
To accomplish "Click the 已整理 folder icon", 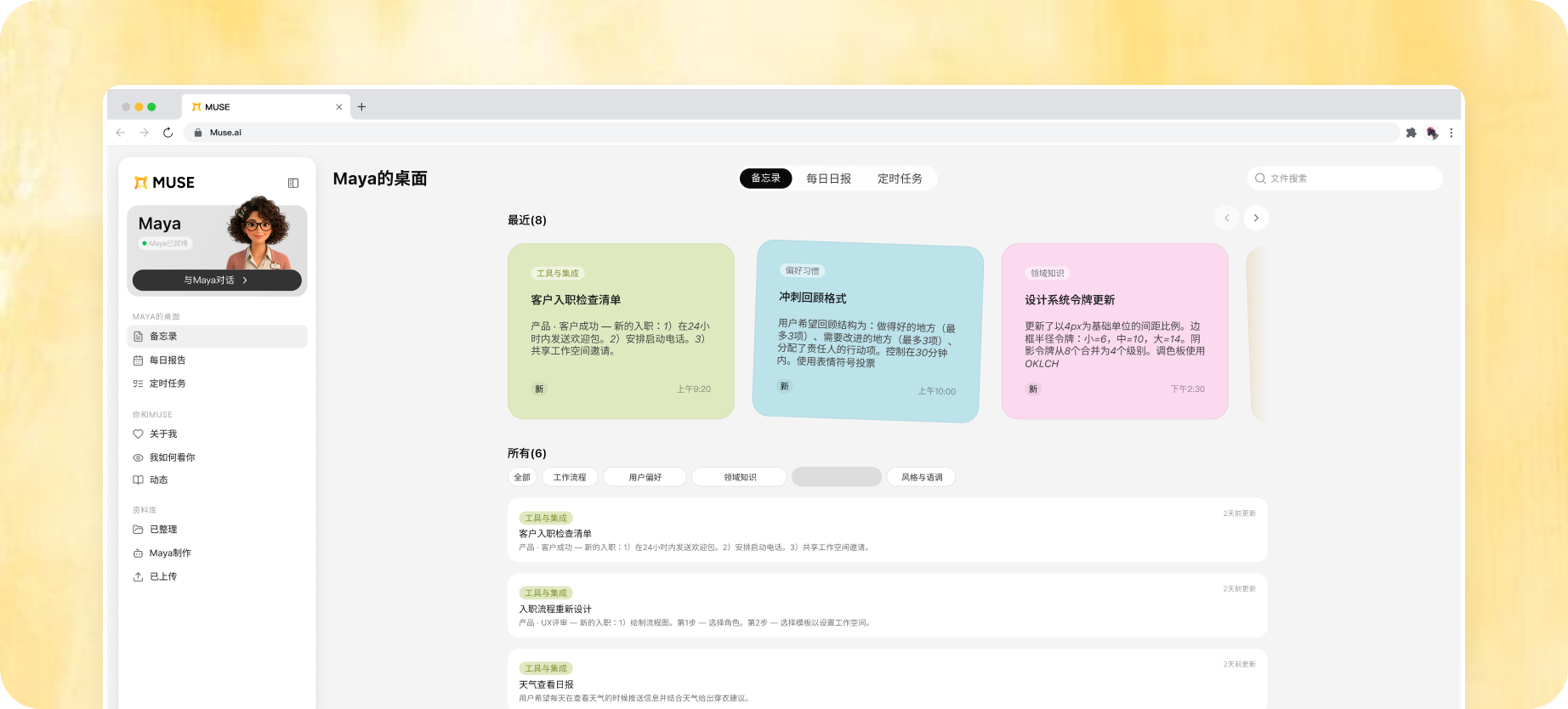I will (x=138, y=530).
